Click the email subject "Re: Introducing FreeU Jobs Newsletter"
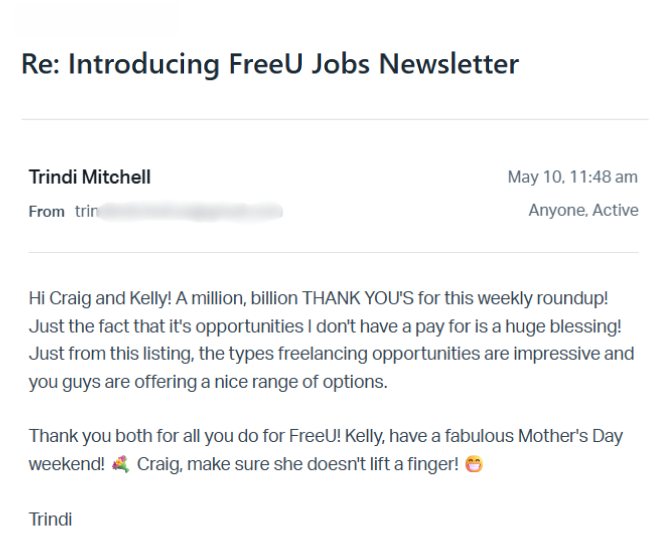 coord(270,65)
